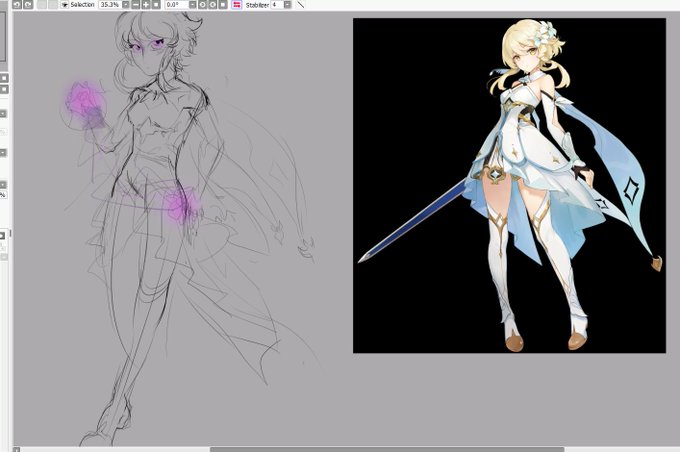The width and height of the screenshot is (680, 452).
Task: Click the Stabilizer value field showing 4
Action: click(x=277, y=5)
